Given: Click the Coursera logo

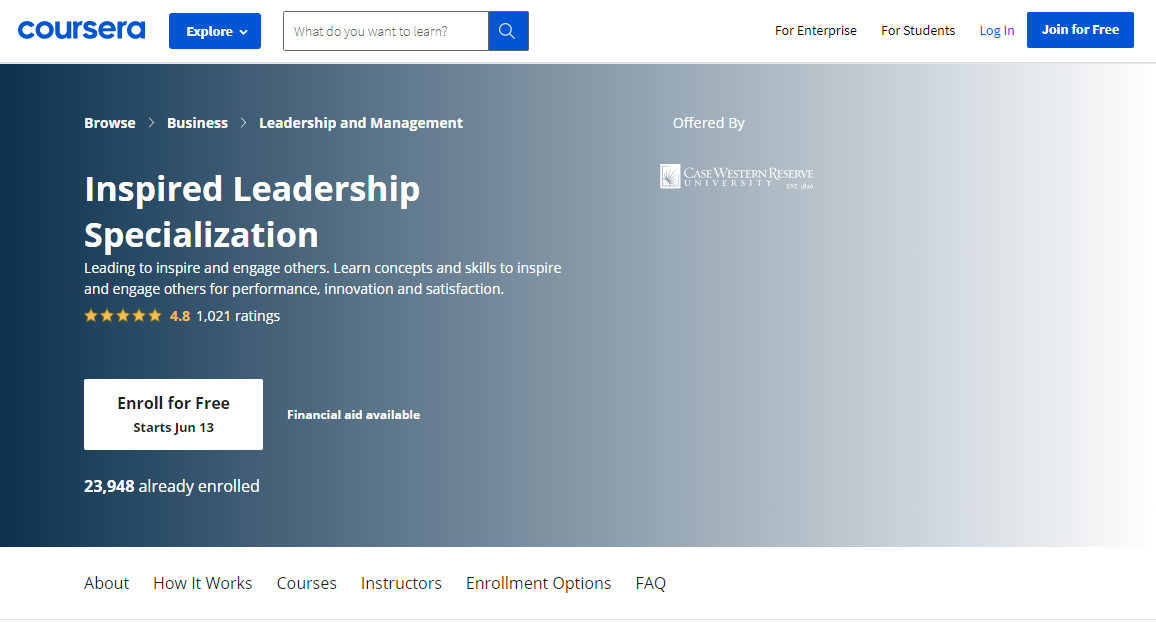Looking at the screenshot, I should click(81, 29).
